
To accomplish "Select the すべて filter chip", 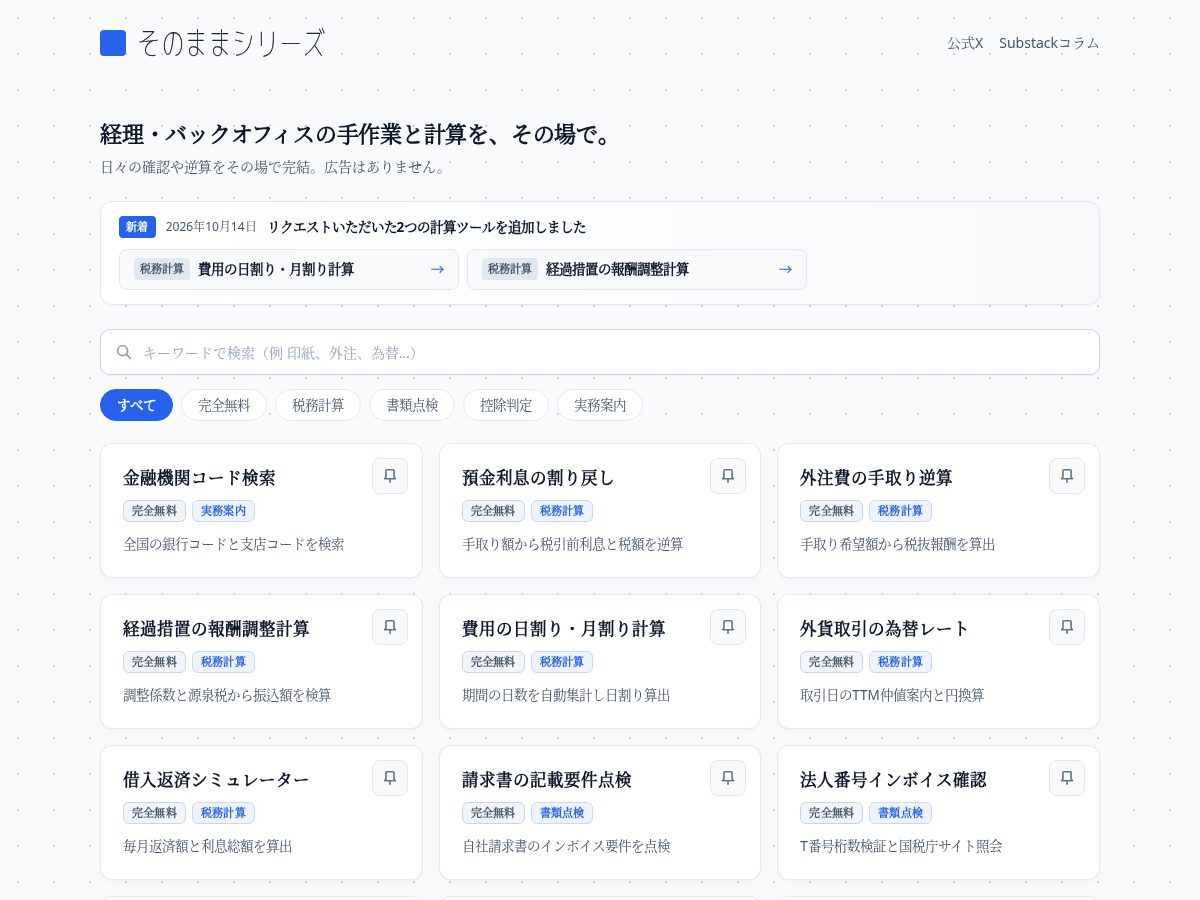I will click(x=136, y=405).
